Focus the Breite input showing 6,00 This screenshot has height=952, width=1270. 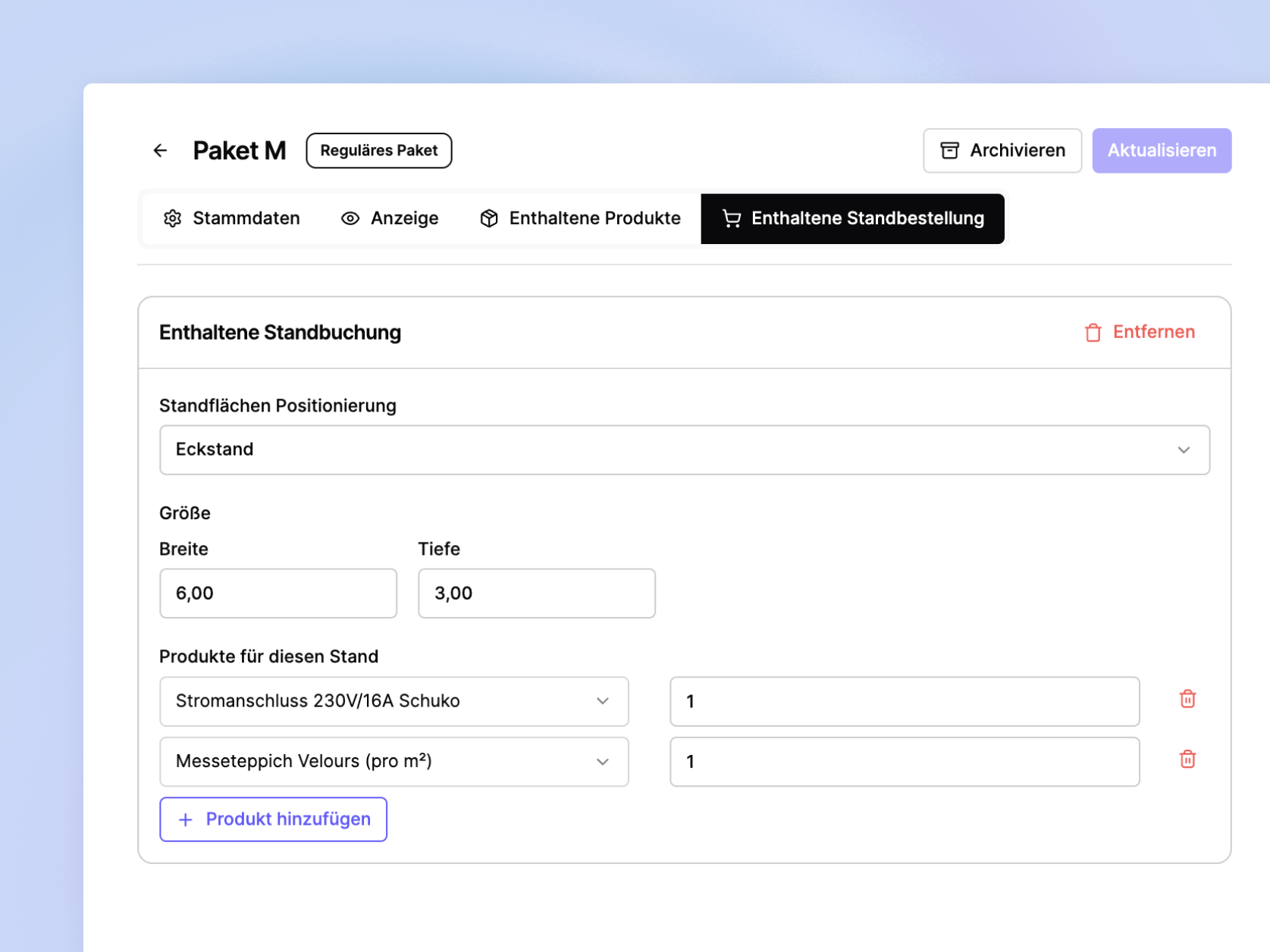[x=278, y=593]
